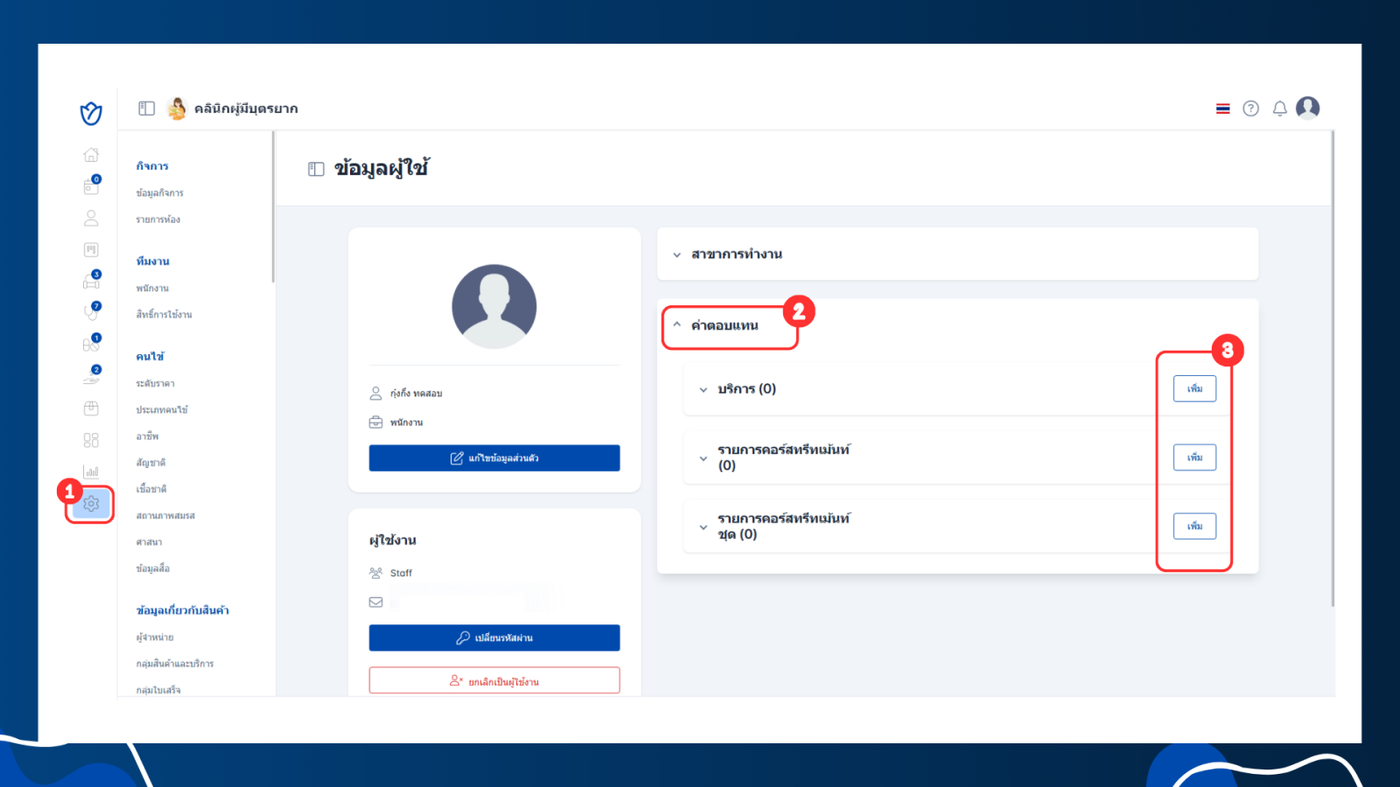Open the four-squares grid icon in sidebar
The image size is (1400, 787).
[91, 440]
